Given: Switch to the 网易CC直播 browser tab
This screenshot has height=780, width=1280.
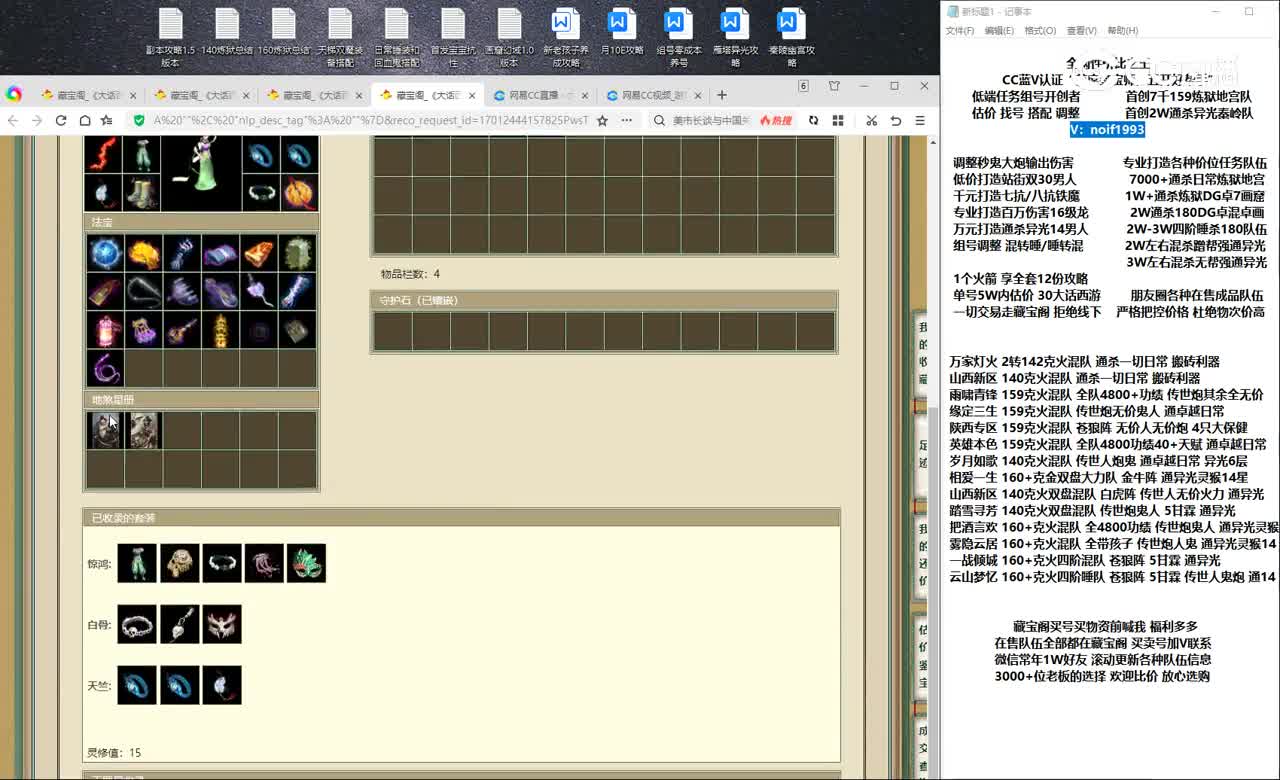Looking at the screenshot, I should click(540, 95).
